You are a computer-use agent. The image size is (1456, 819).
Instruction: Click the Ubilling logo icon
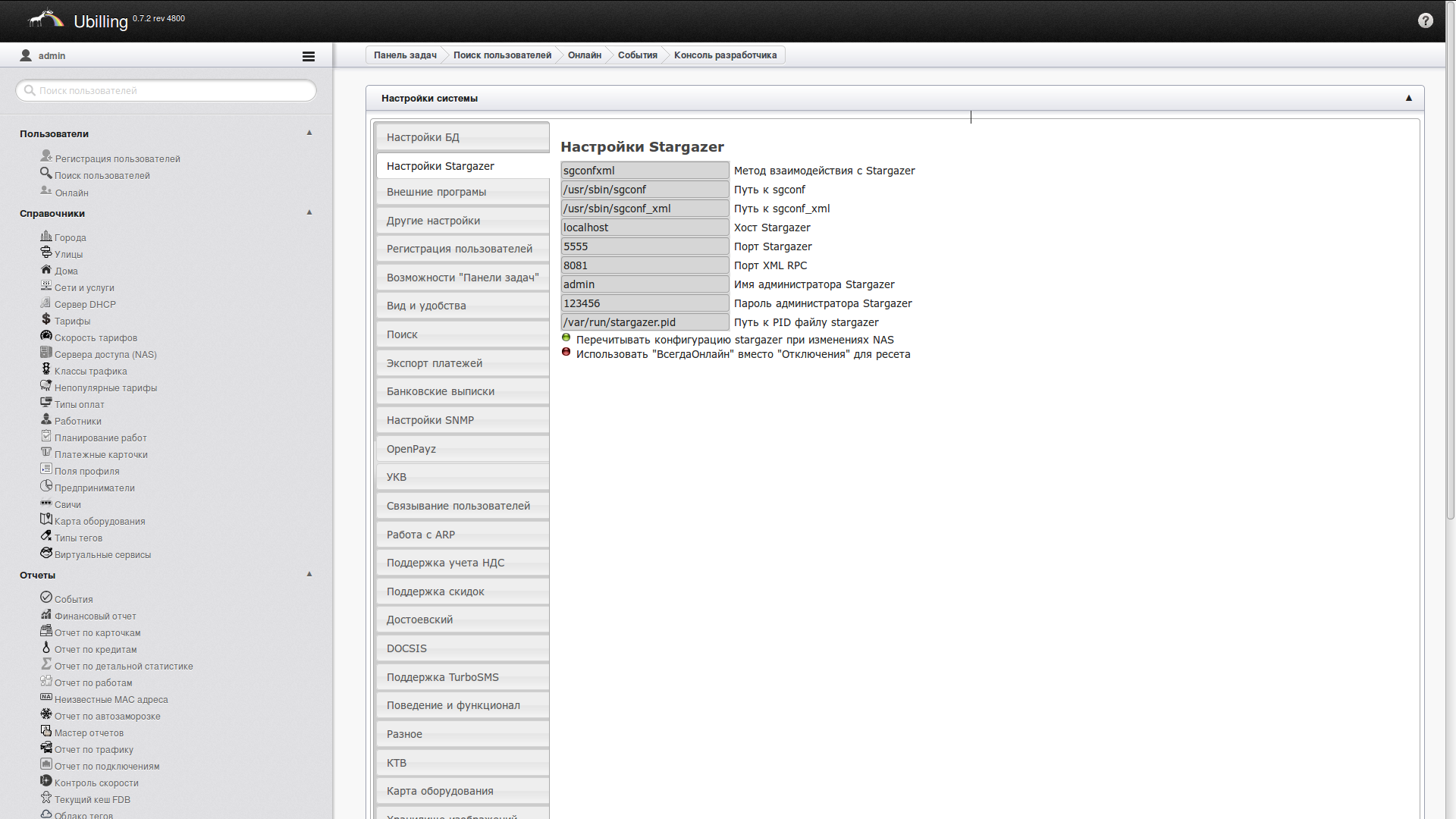pos(45,19)
